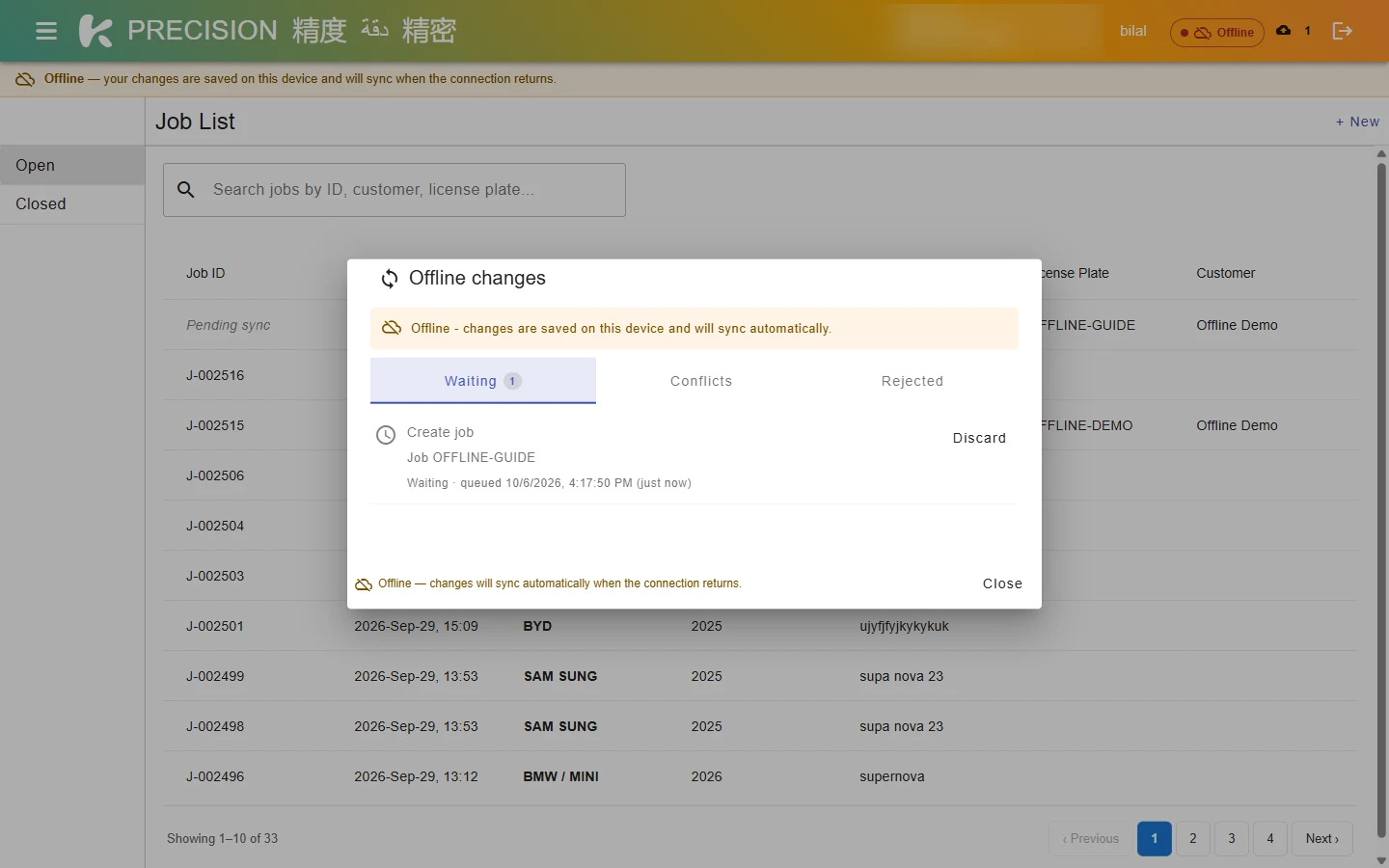Click the cloud-off icon in the dialog footer
Image resolution: width=1389 pixels, height=868 pixels.
point(364,584)
